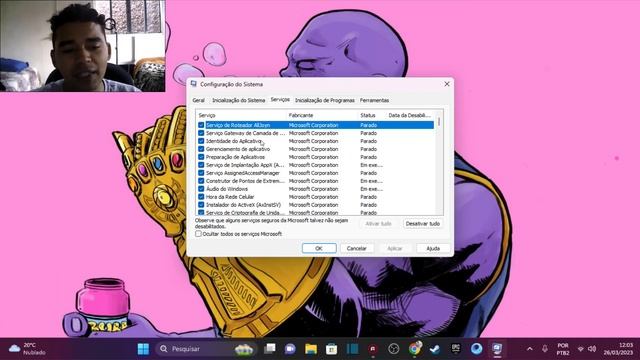640x360 pixels.
Task: Check Ocultar todos os serviços Microsoft
Action: tap(198, 234)
